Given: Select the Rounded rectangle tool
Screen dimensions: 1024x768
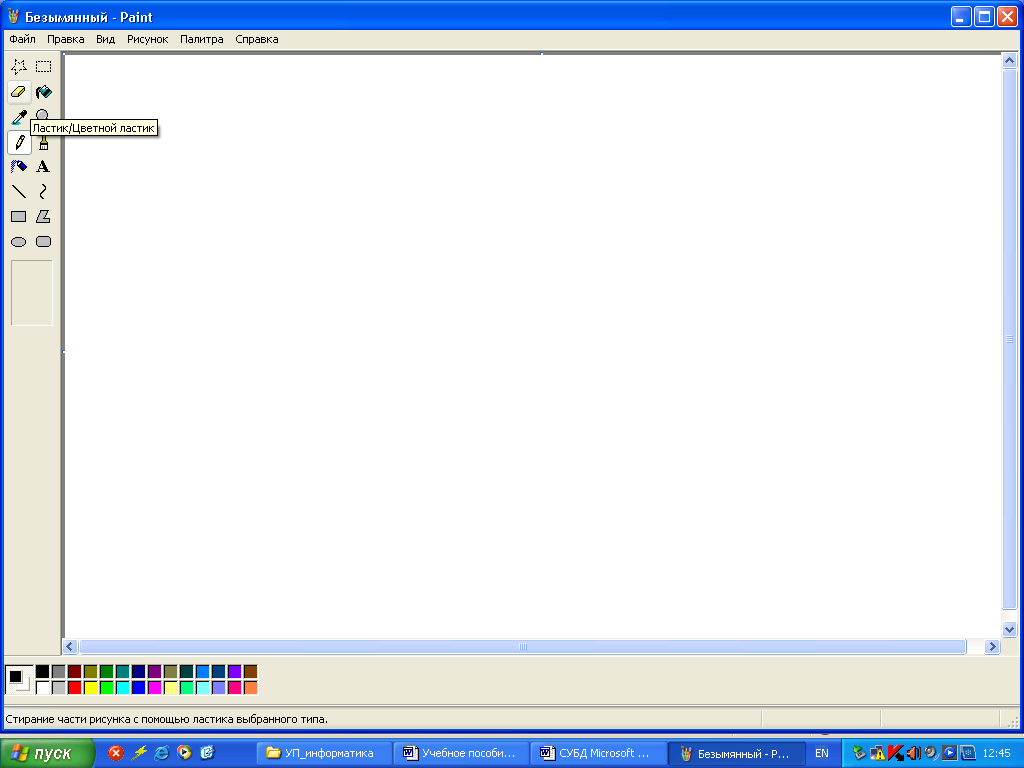Looking at the screenshot, I should 43,242.
